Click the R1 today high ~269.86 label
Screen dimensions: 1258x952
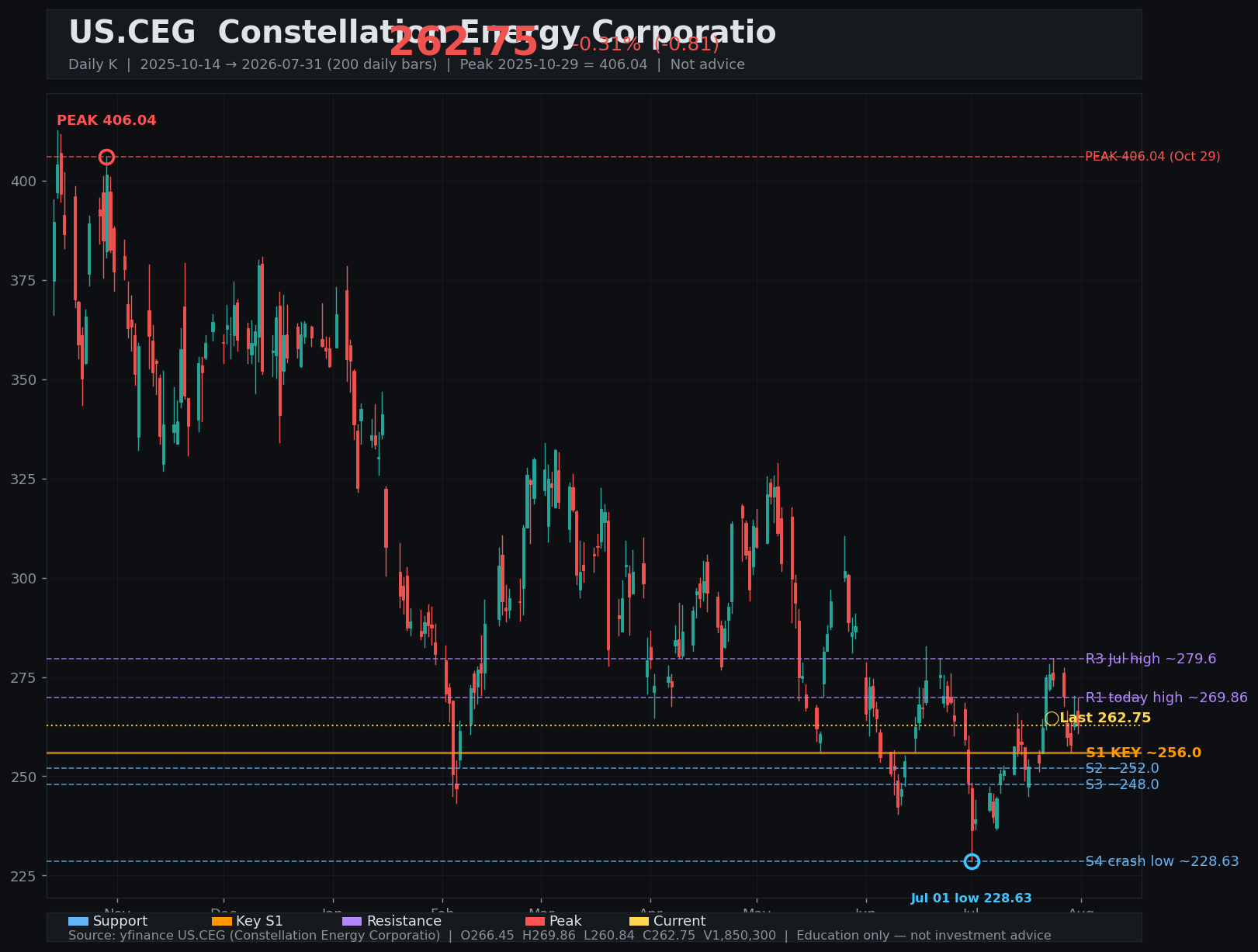[1166, 698]
